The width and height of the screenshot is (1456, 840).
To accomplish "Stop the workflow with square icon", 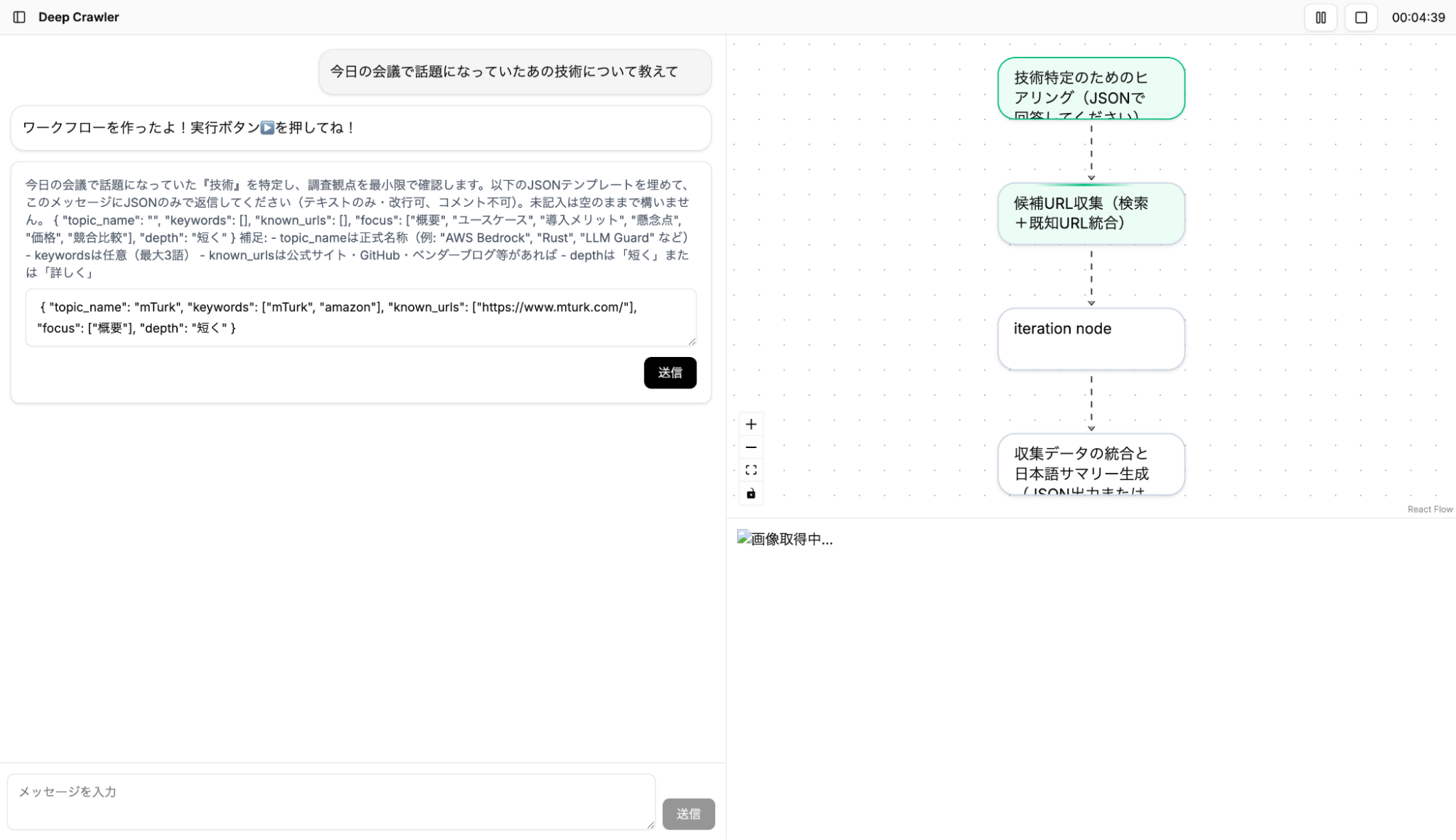I will coord(1361,17).
